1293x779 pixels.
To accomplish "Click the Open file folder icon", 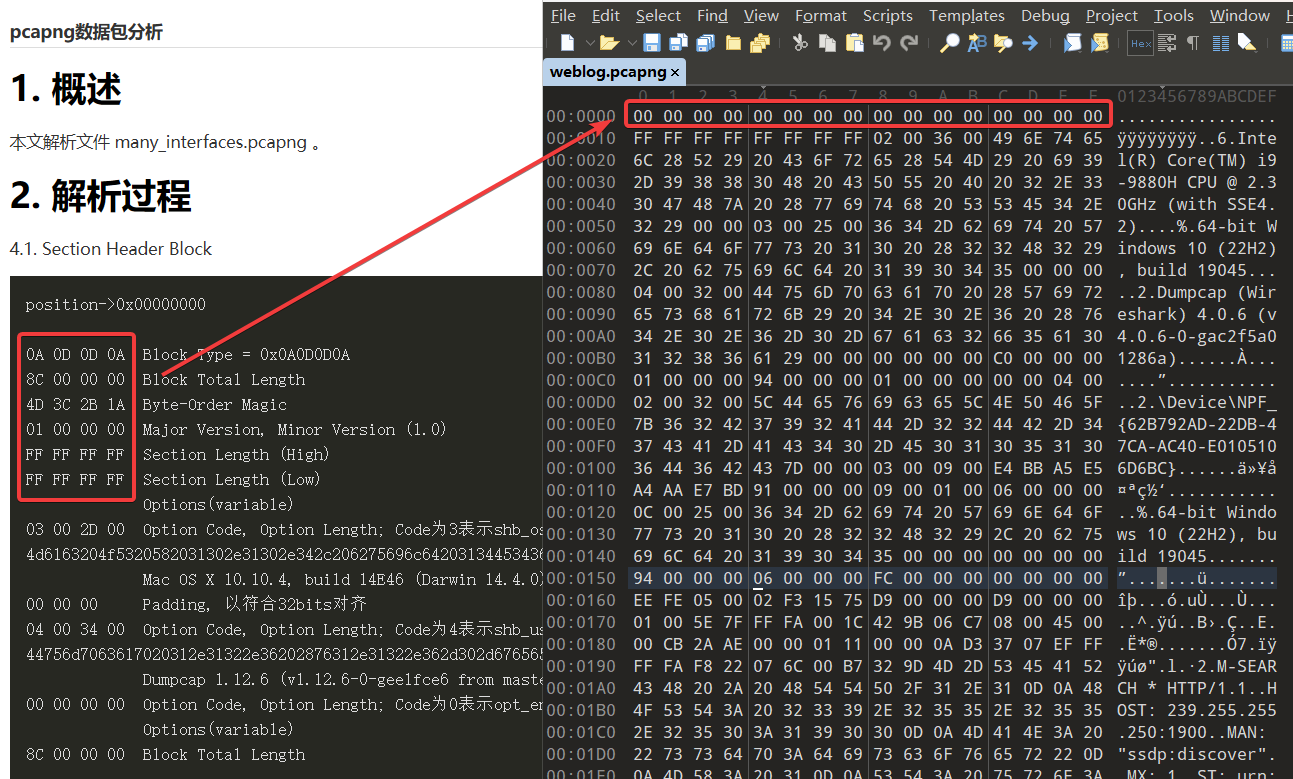I will pyautogui.click(x=608, y=43).
